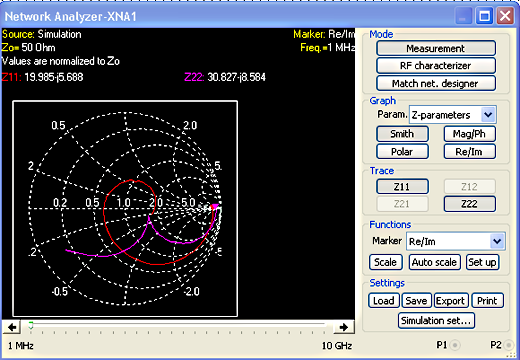Maximize the Network Analyzer window
This screenshot has height=360, width=520.
484,16
